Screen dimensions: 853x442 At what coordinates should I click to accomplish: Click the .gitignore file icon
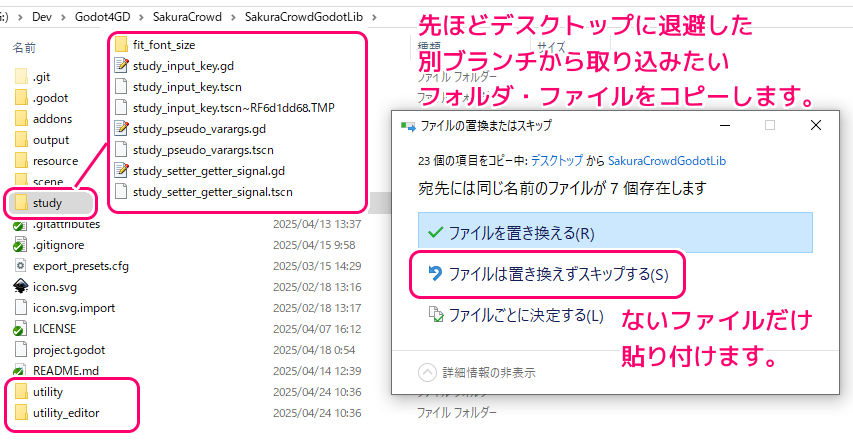20,245
